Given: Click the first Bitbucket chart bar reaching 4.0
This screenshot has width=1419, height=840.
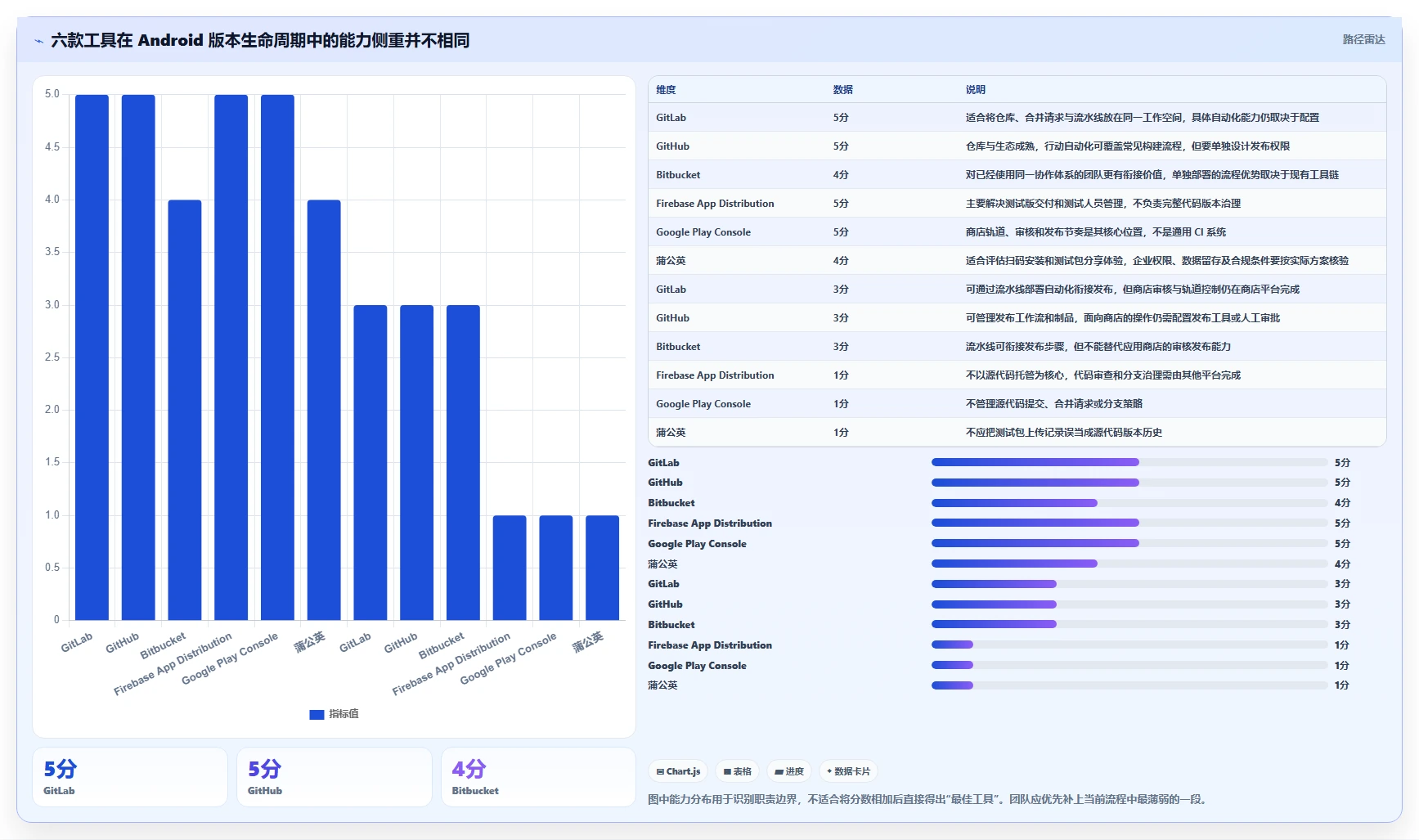Looking at the screenshot, I should click(185, 410).
